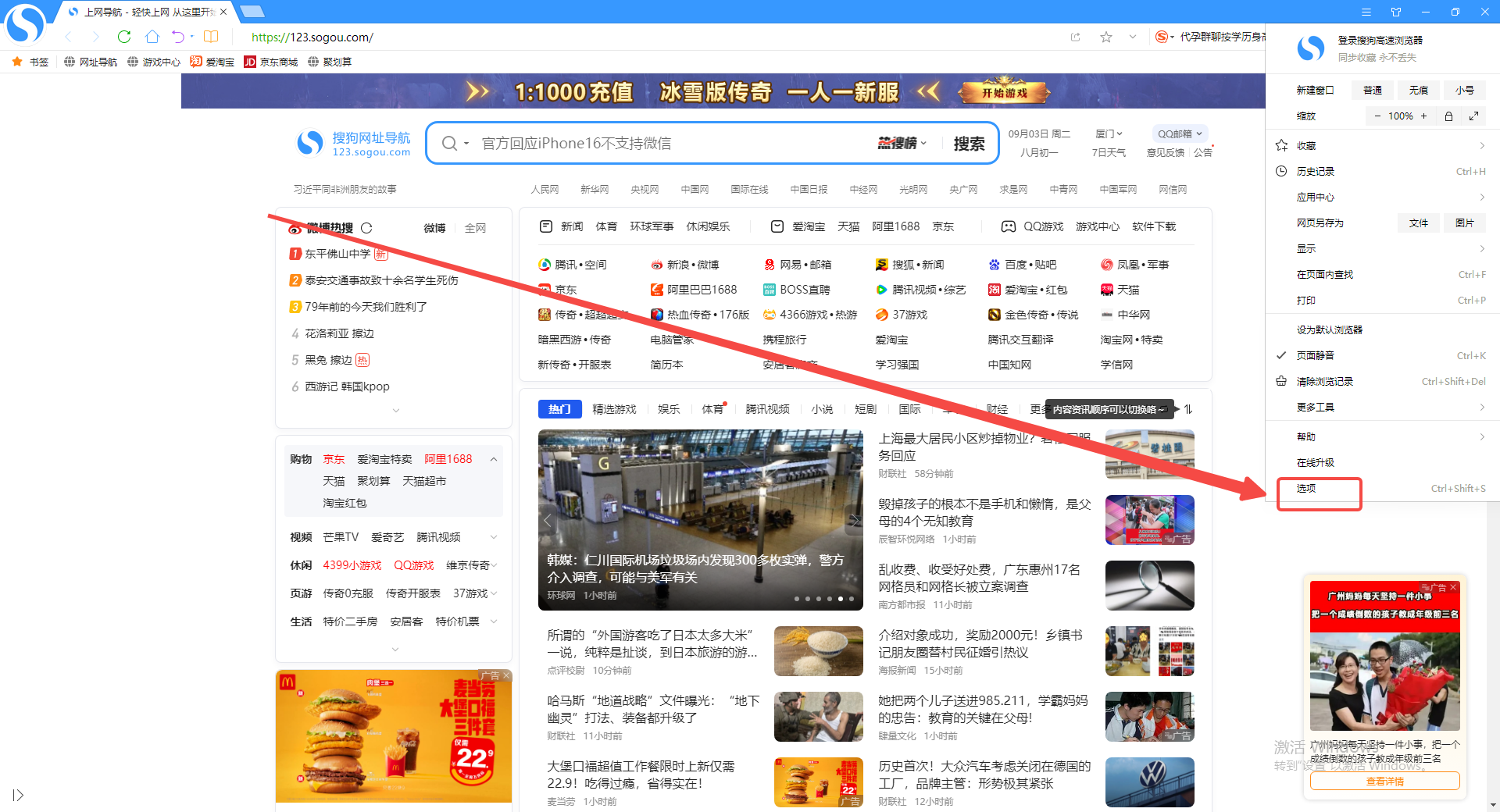
Task: Click the reorder arrows icon beside news tabs
Action: click(1188, 409)
